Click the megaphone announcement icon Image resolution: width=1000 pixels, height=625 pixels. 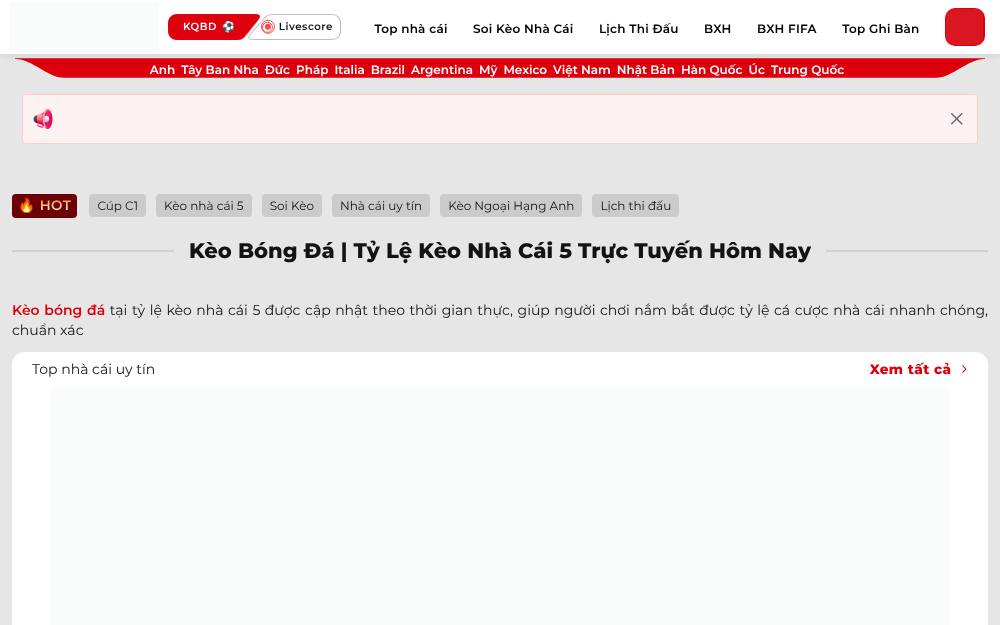(x=43, y=119)
